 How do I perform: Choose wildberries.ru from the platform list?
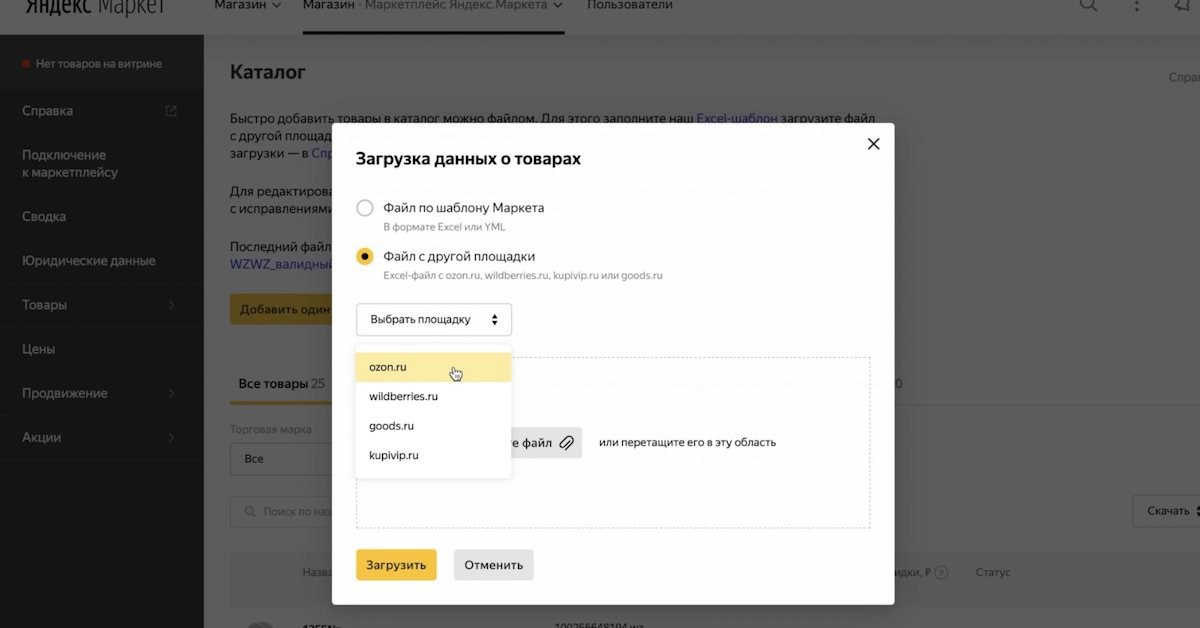(433, 396)
